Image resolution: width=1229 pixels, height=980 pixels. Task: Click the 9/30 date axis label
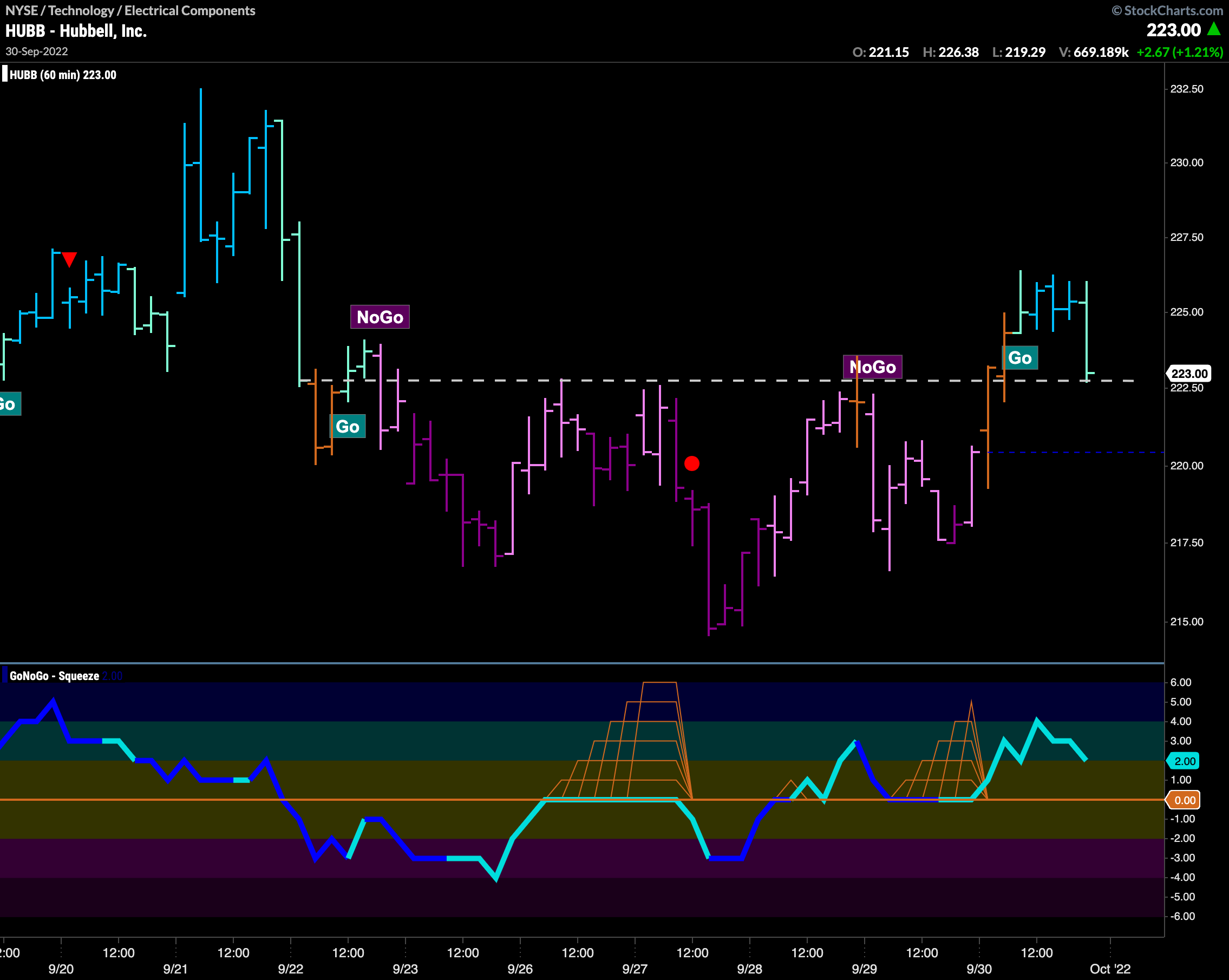pyautogui.click(x=979, y=969)
